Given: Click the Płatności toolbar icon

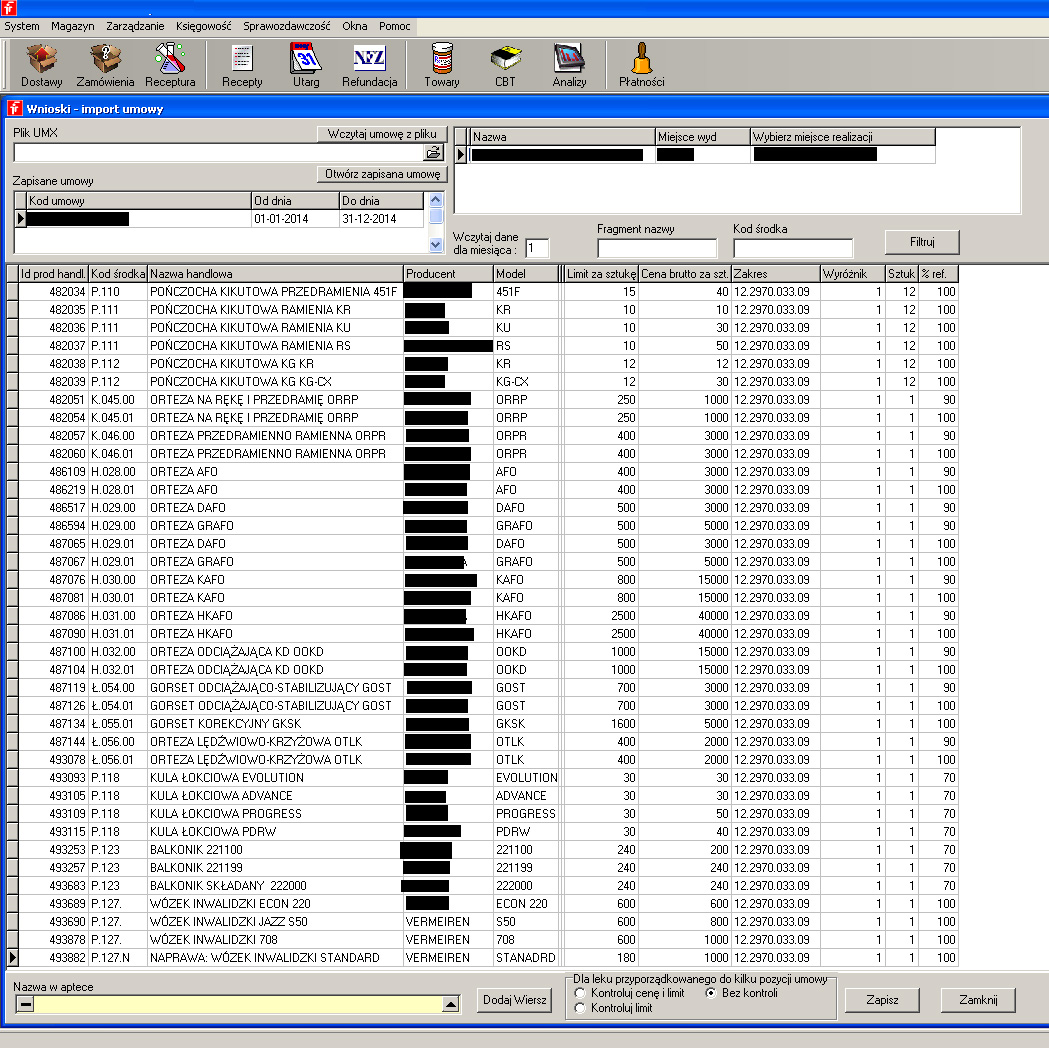Looking at the screenshot, I should click(641, 65).
